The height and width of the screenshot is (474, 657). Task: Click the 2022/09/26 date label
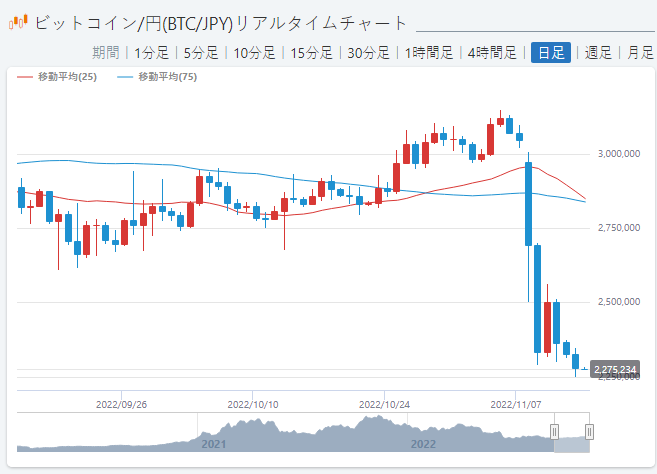(122, 405)
